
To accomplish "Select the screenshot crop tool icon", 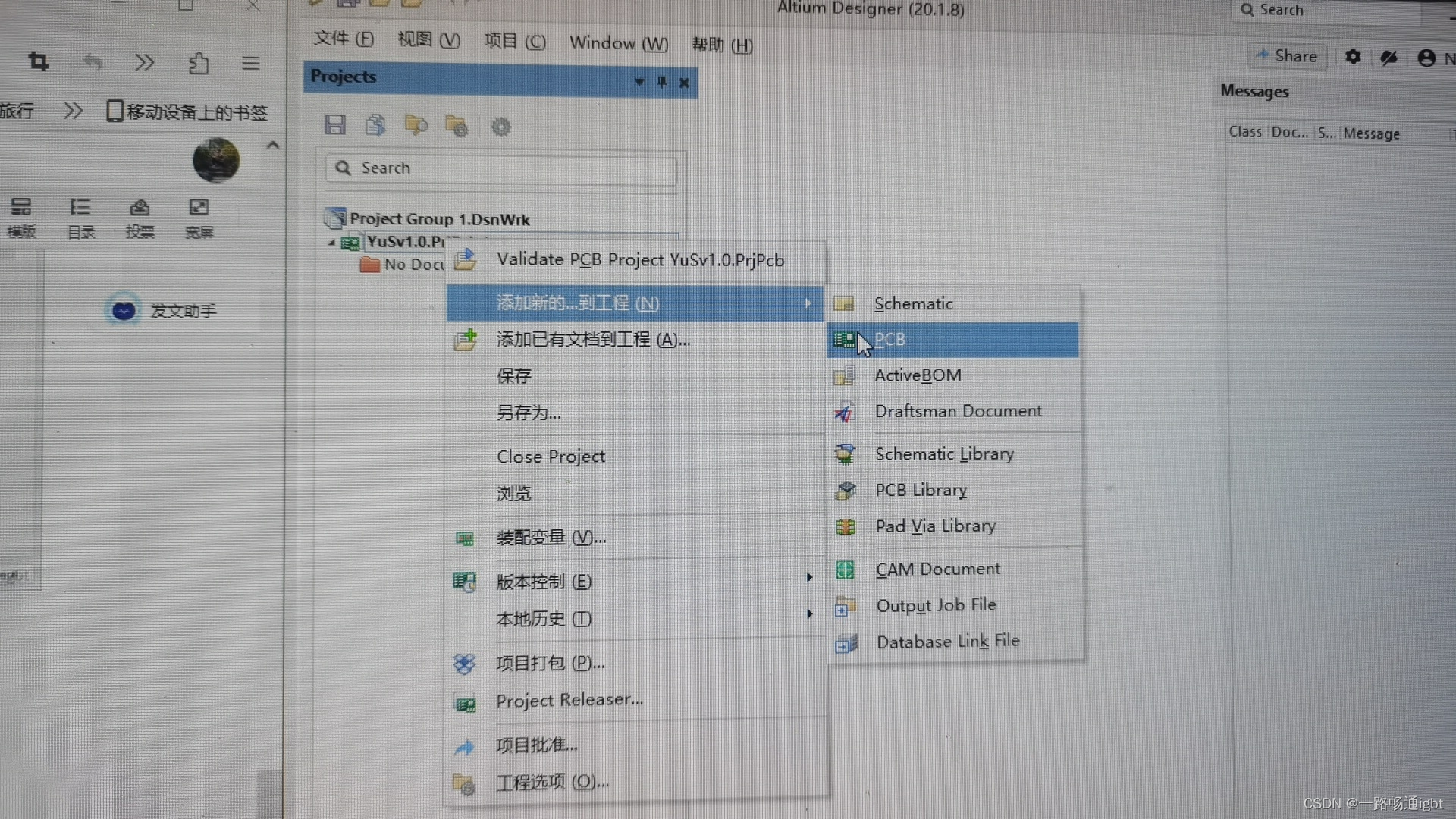I will 38,61.
